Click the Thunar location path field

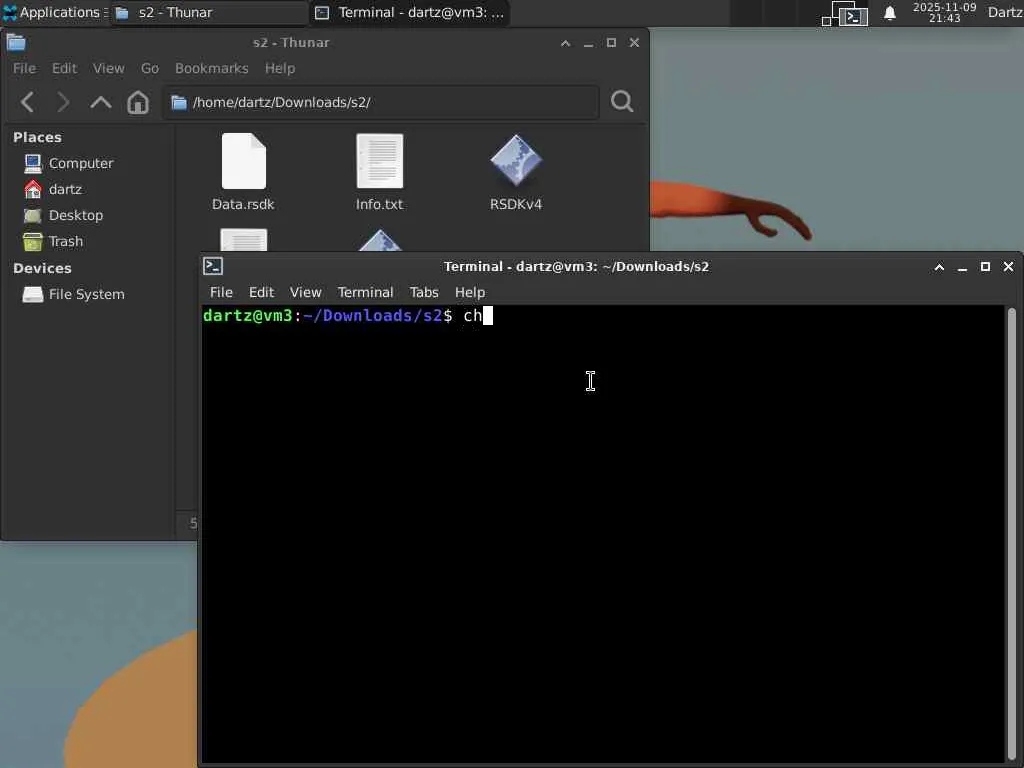coord(381,103)
